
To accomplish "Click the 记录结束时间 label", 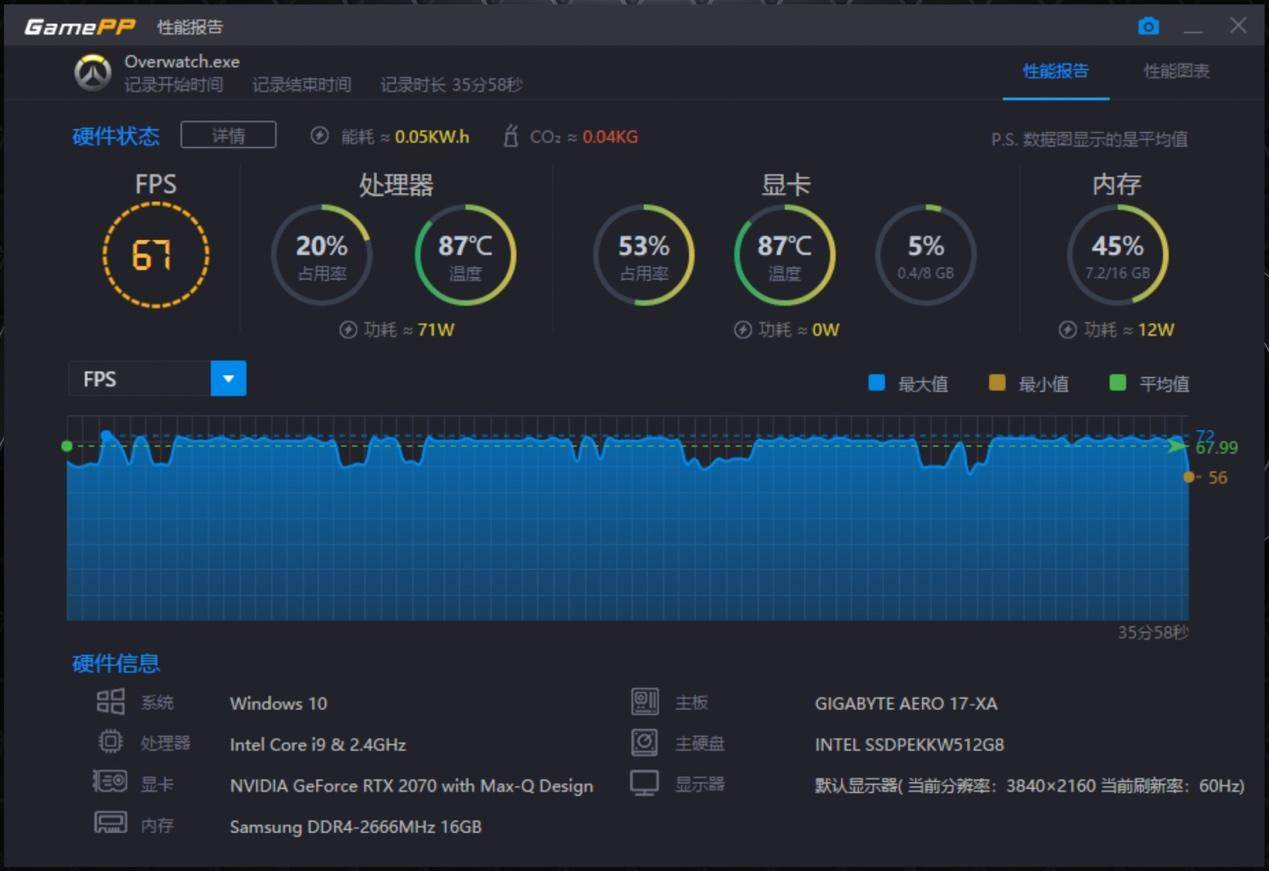I will [x=302, y=85].
